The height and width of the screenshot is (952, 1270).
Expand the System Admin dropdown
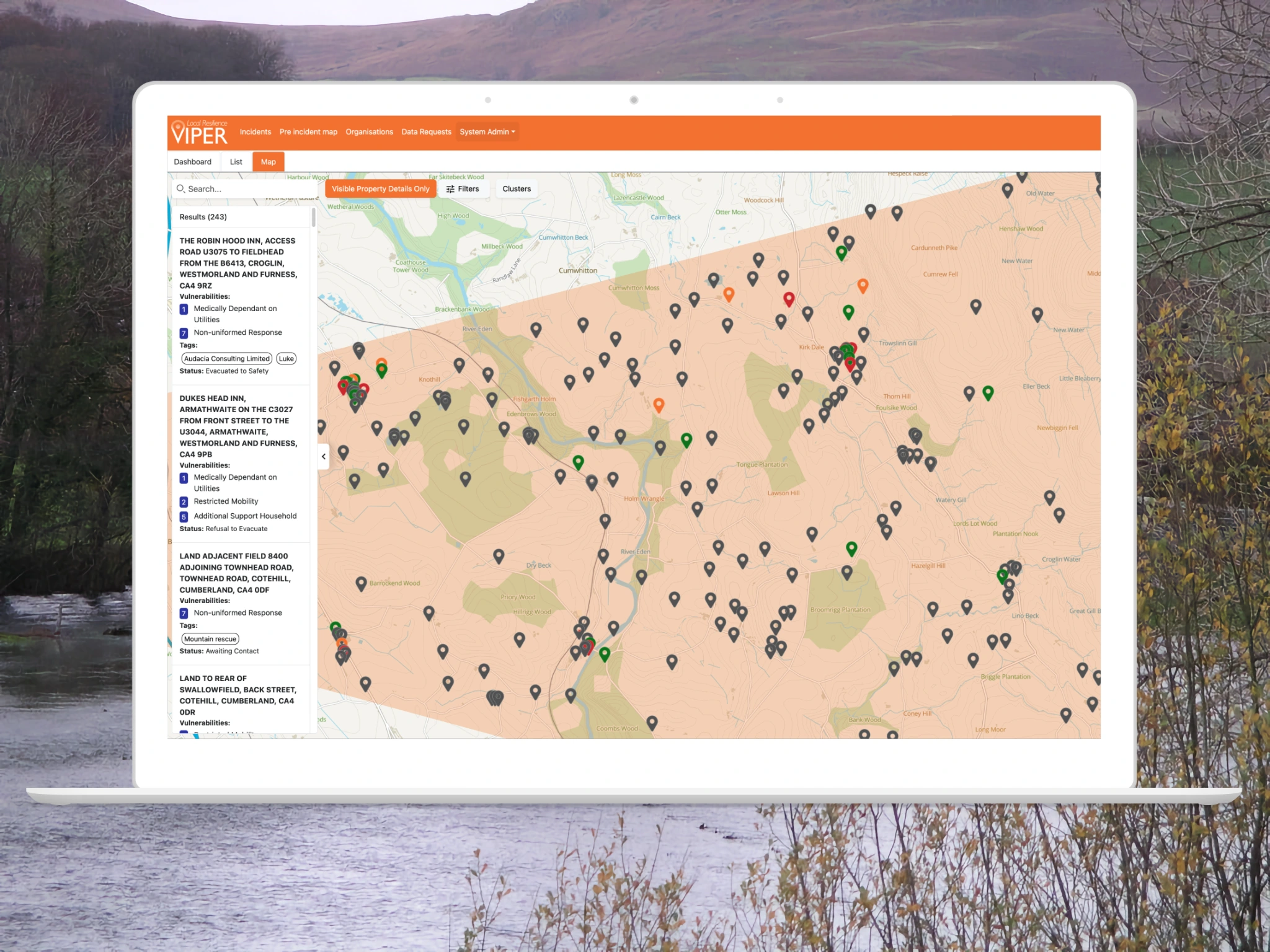click(x=487, y=132)
